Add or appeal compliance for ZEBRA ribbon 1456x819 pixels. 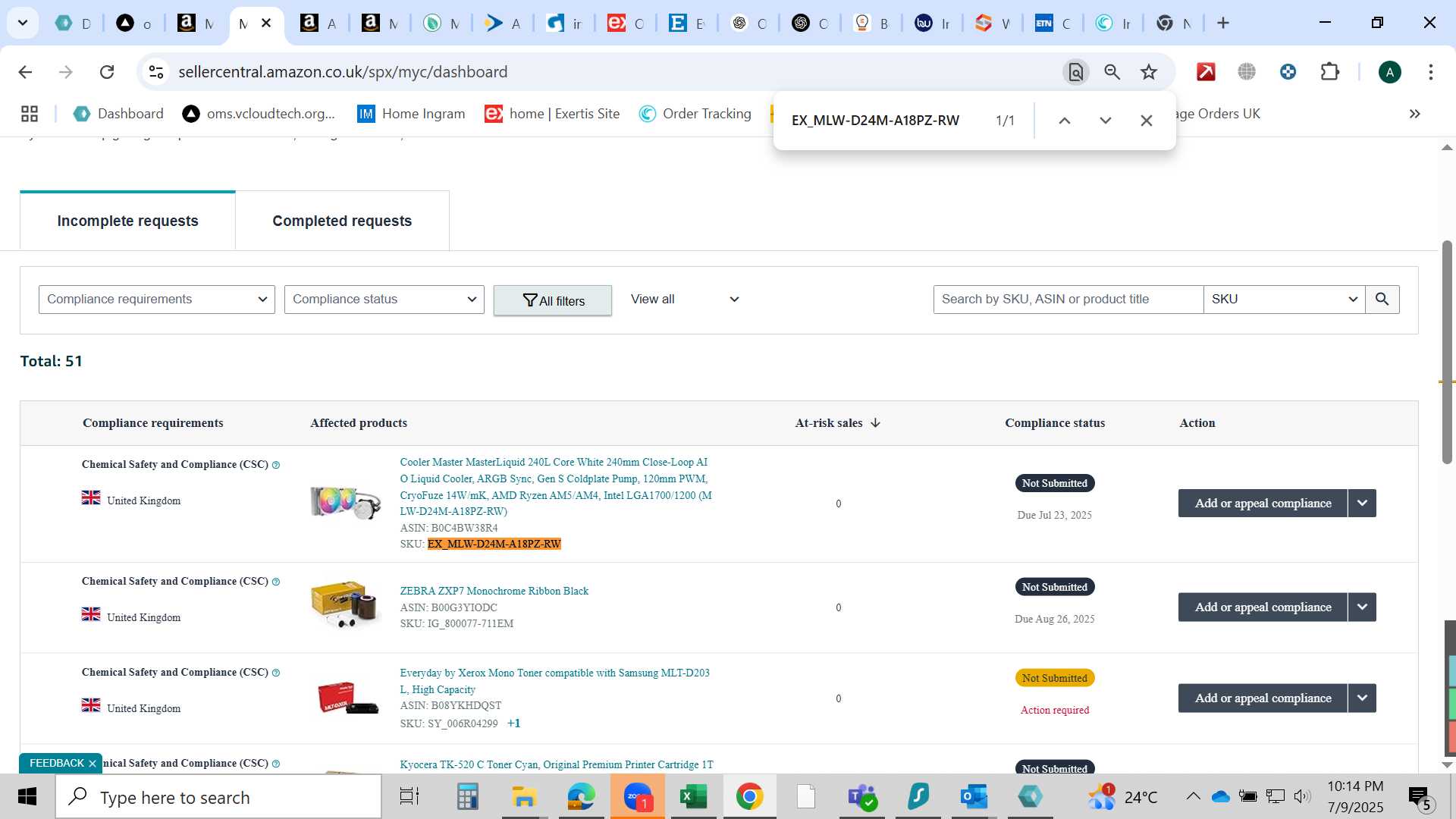1263,607
